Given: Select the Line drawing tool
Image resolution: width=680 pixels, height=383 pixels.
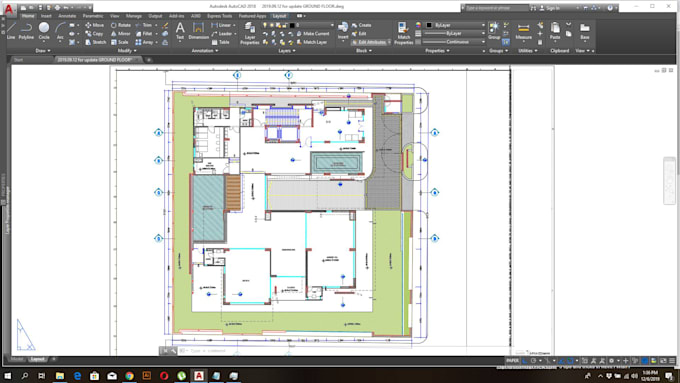Looking at the screenshot, I should point(11,30).
